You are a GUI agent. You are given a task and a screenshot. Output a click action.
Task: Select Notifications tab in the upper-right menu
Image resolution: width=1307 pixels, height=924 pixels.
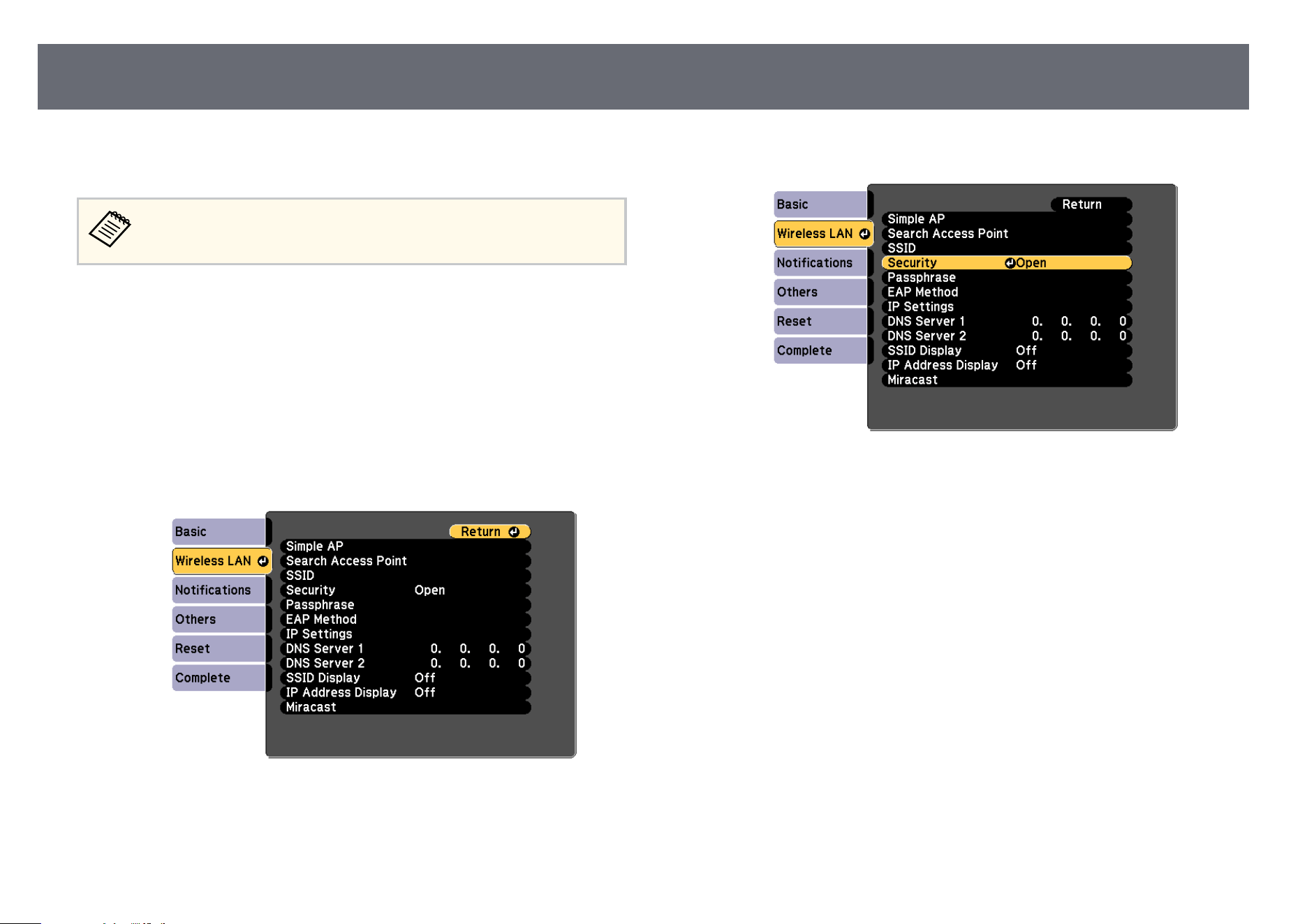point(821,263)
